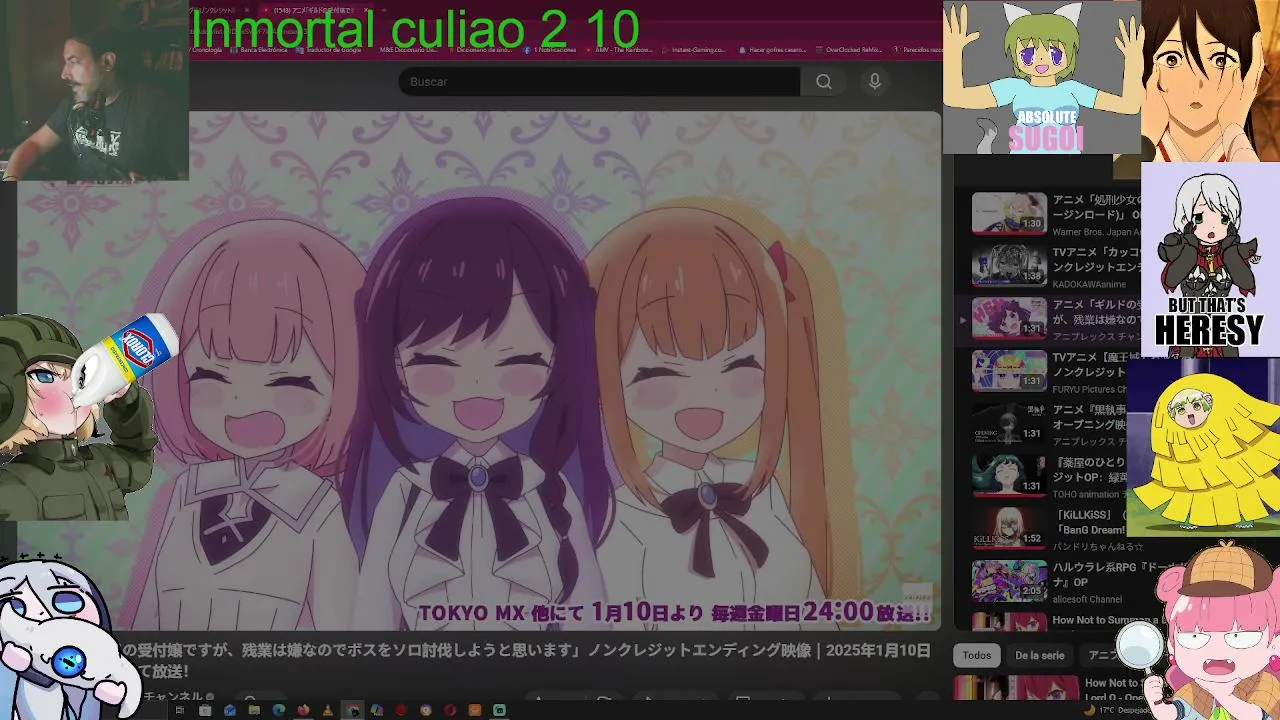Open the OverClocked ReMix bookmark
The width and height of the screenshot is (1280, 720).
pos(849,49)
